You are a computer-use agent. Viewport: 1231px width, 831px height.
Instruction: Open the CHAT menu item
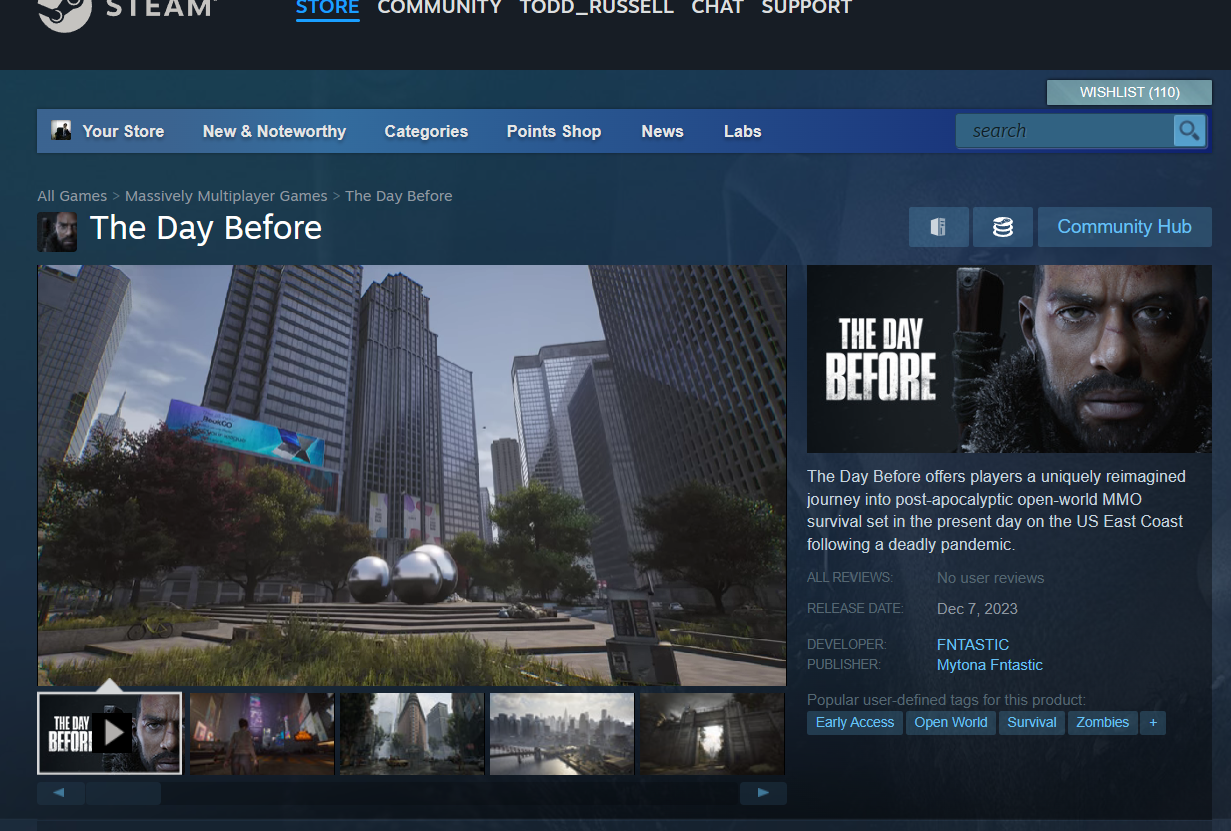pos(717,8)
